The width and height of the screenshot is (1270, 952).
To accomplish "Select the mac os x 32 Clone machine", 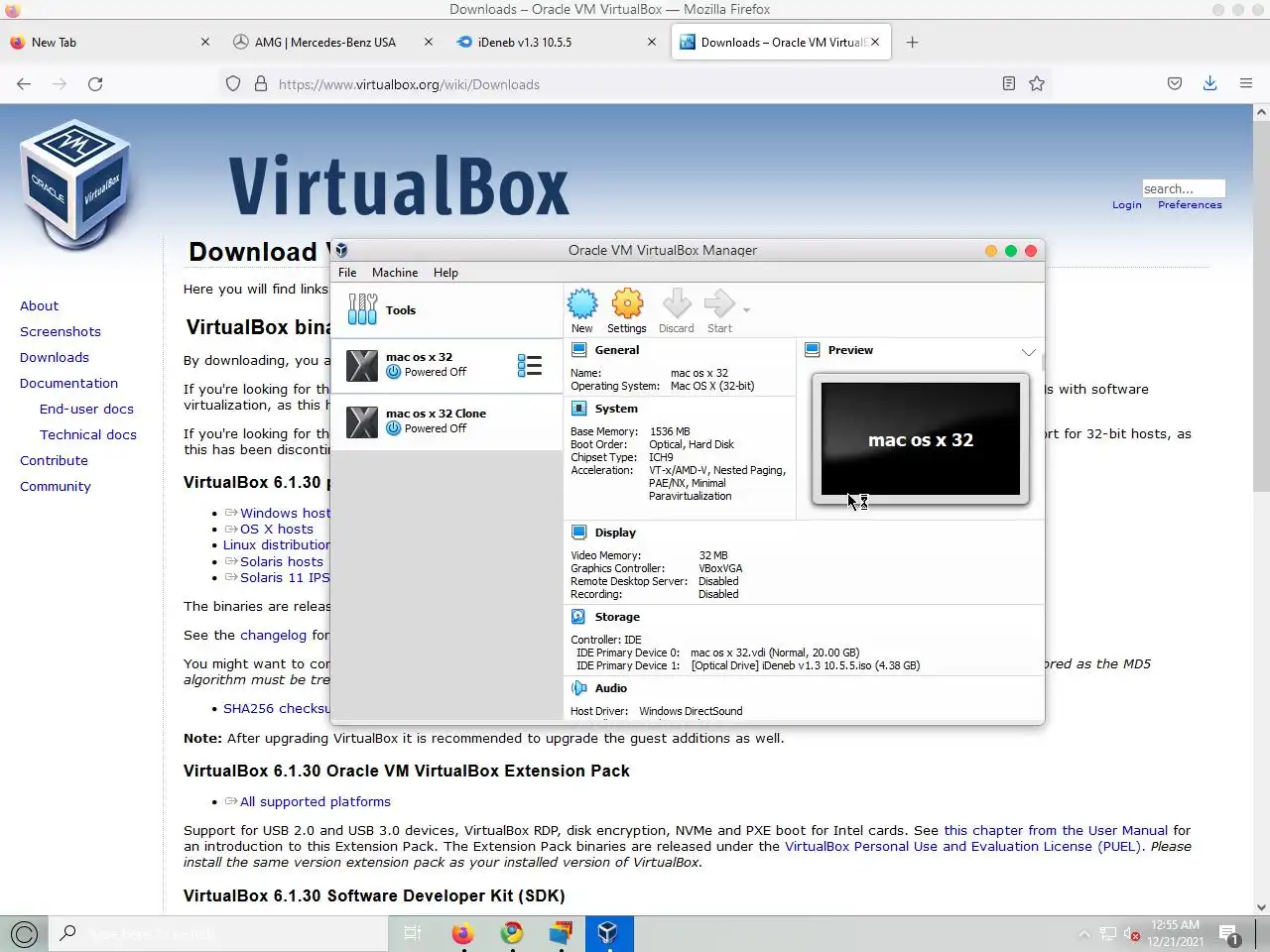I will pos(446,421).
